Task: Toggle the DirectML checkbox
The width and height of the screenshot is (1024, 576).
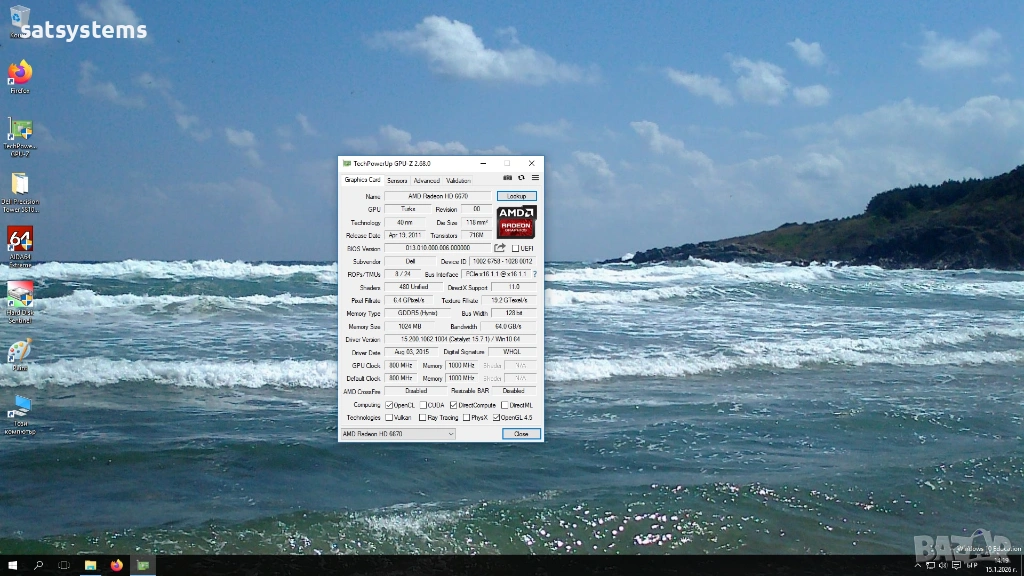Action: coord(504,405)
